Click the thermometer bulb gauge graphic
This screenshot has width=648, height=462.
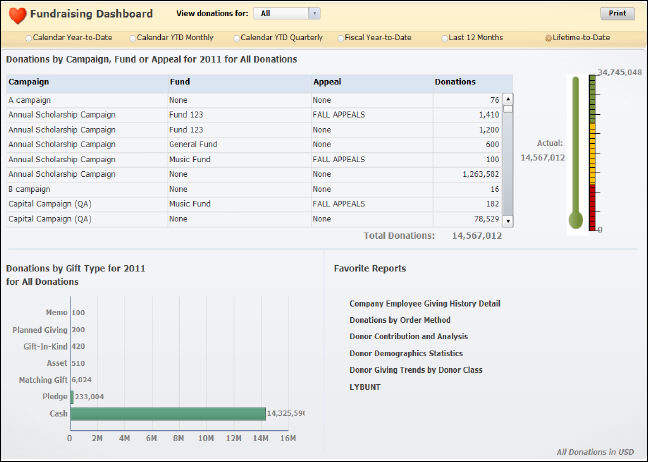point(575,219)
